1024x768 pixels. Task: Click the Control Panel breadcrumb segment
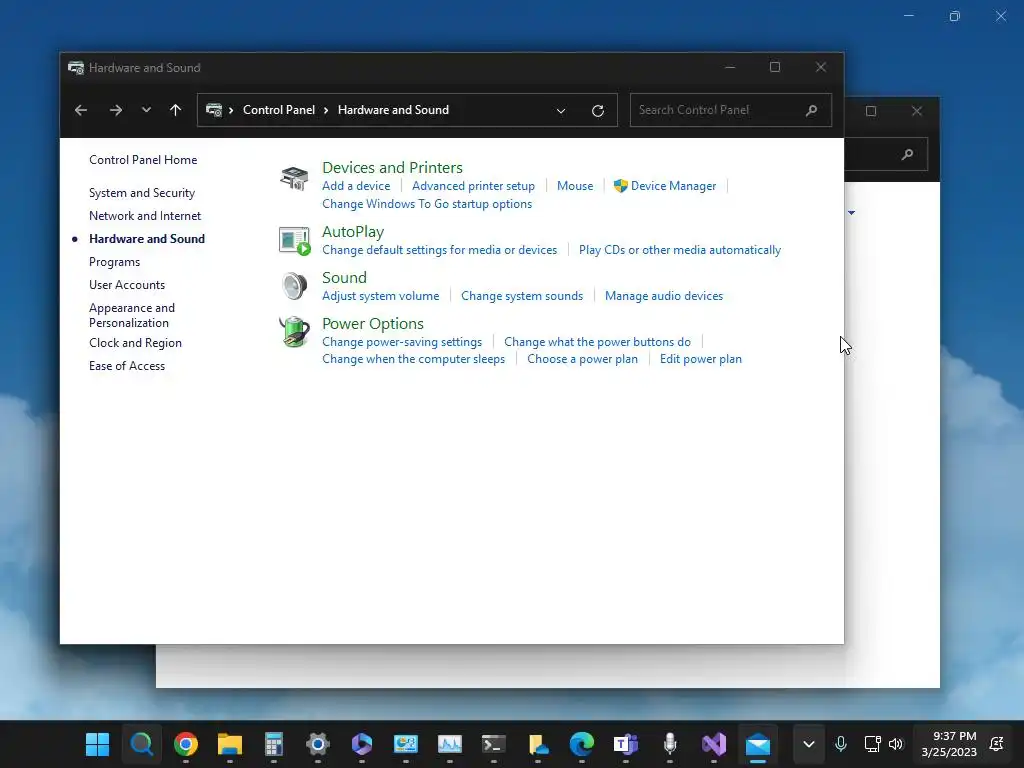point(279,110)
